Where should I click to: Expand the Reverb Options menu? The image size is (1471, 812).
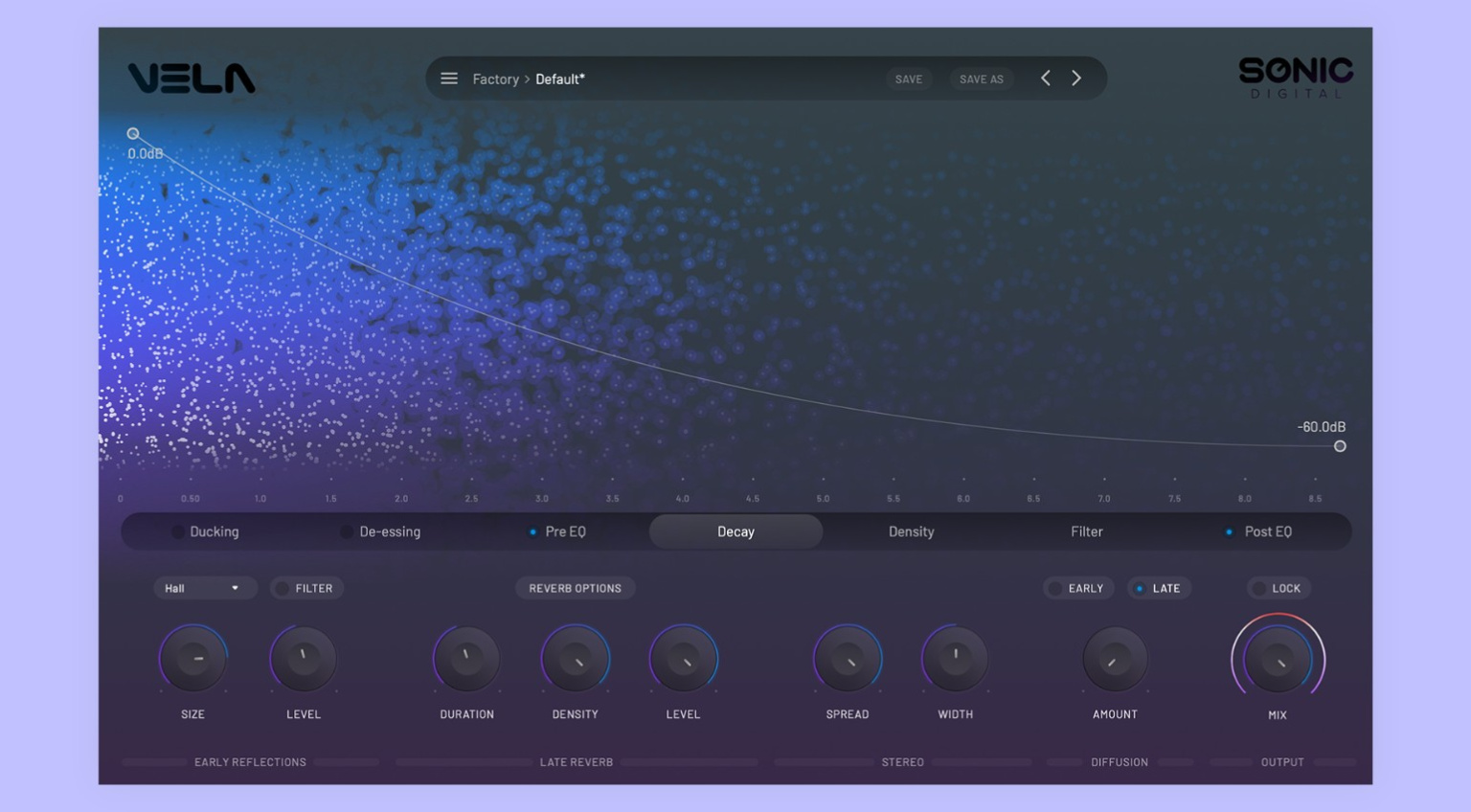pos(575,588)
